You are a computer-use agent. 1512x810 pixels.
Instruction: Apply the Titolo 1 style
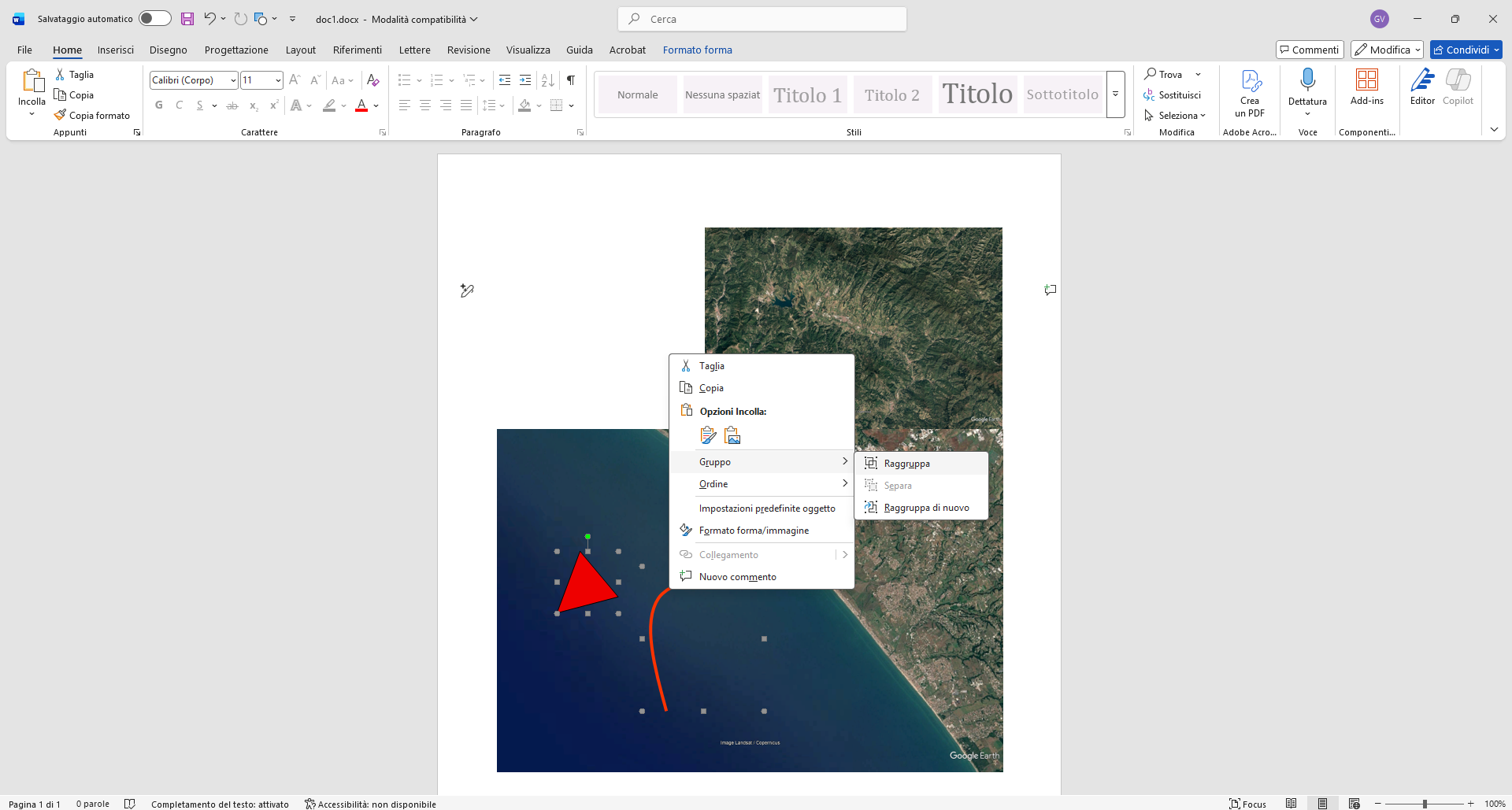pos(807,95)
